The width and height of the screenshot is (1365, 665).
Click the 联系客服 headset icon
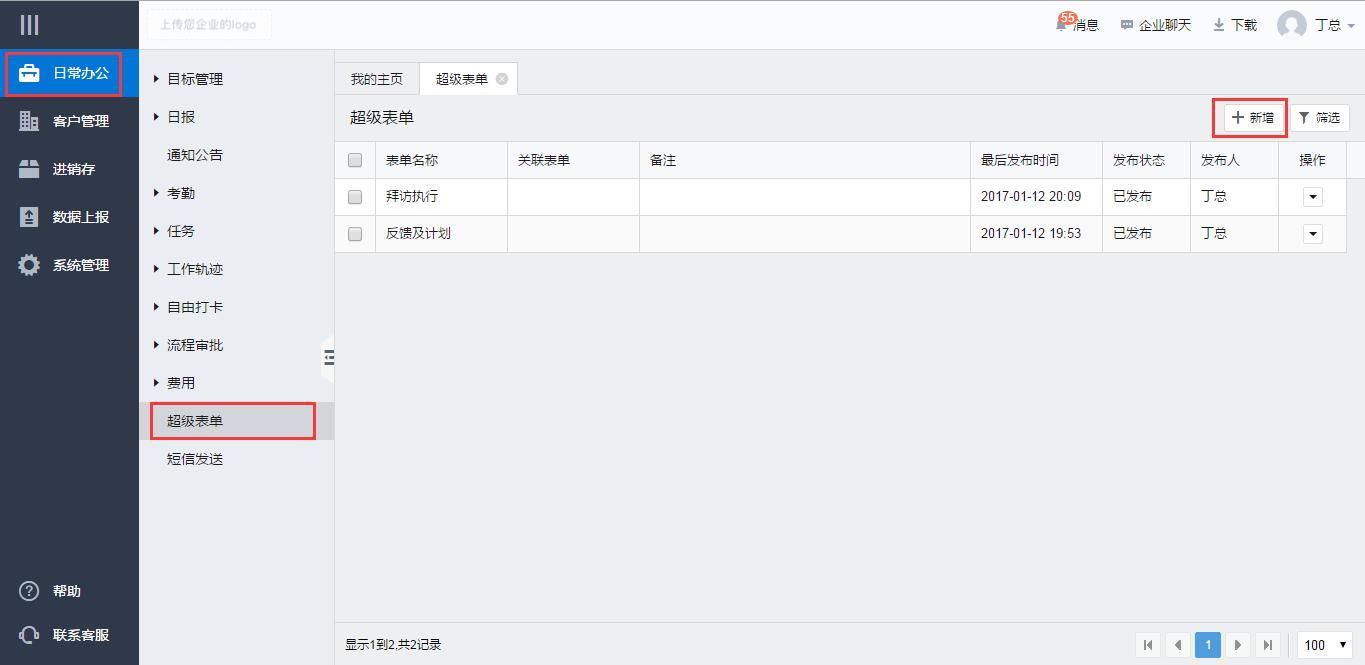click(x=29, y=635)
